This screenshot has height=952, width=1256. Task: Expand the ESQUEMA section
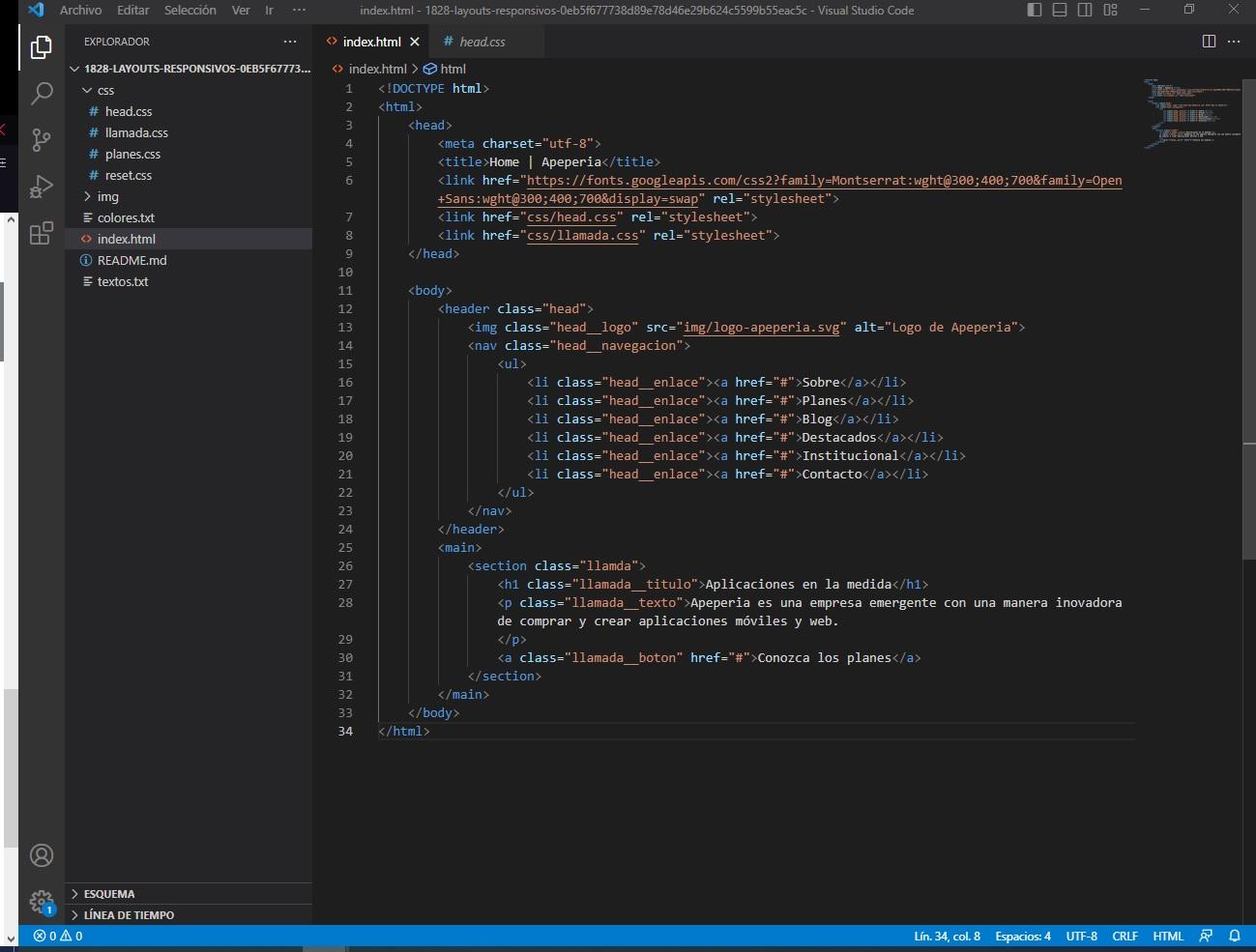coord(189,894)
